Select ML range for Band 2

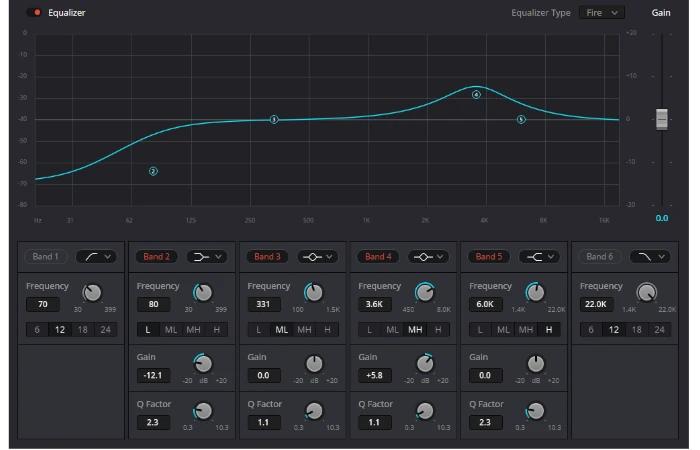(x=171, y=329)
